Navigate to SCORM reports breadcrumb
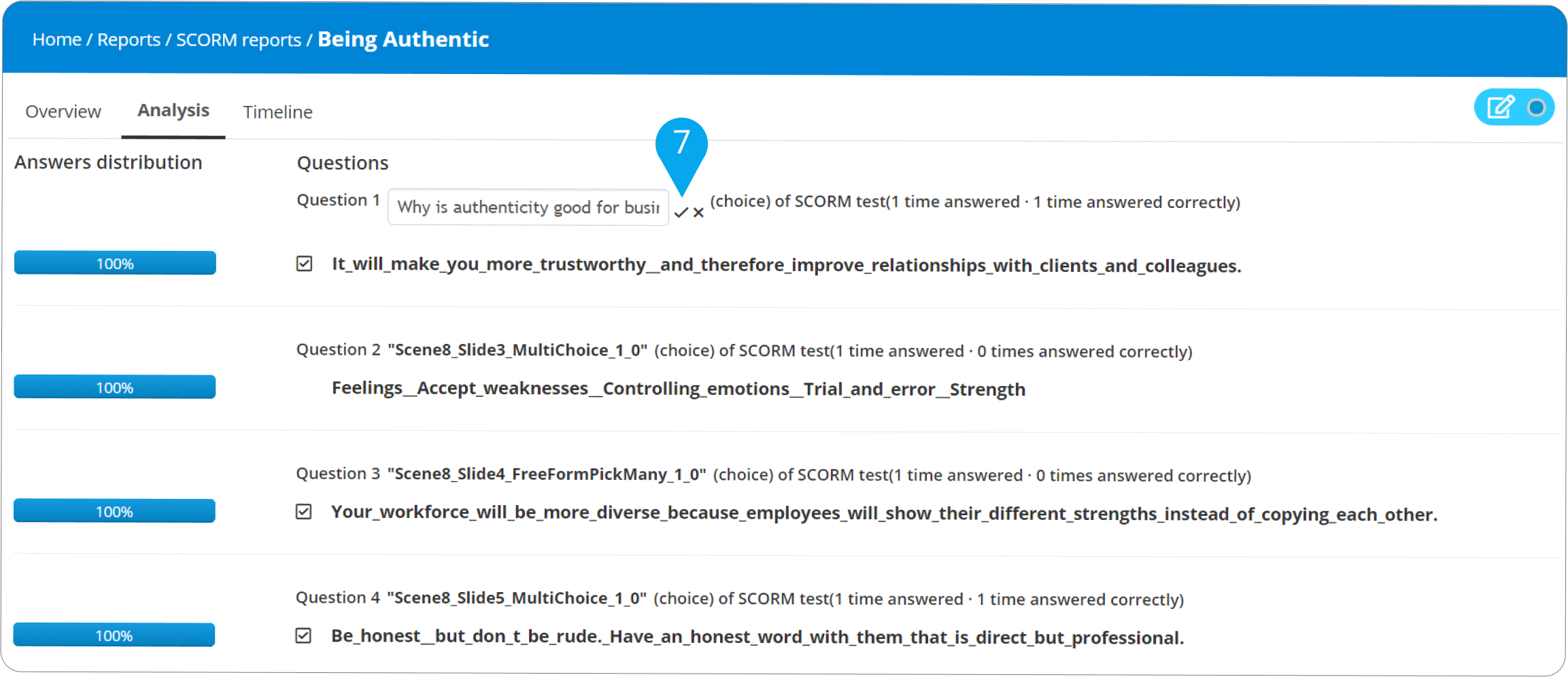 pos(239,40)
